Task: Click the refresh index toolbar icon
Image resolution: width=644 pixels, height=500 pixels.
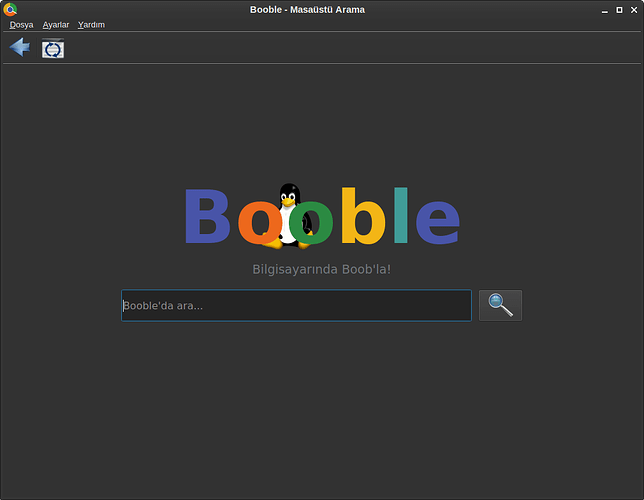Action: pyautogui.click(x=53, y=48)
